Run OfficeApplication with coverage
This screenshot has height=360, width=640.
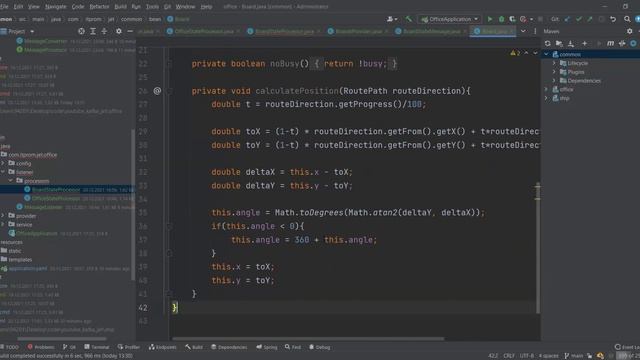coord(512,19)
